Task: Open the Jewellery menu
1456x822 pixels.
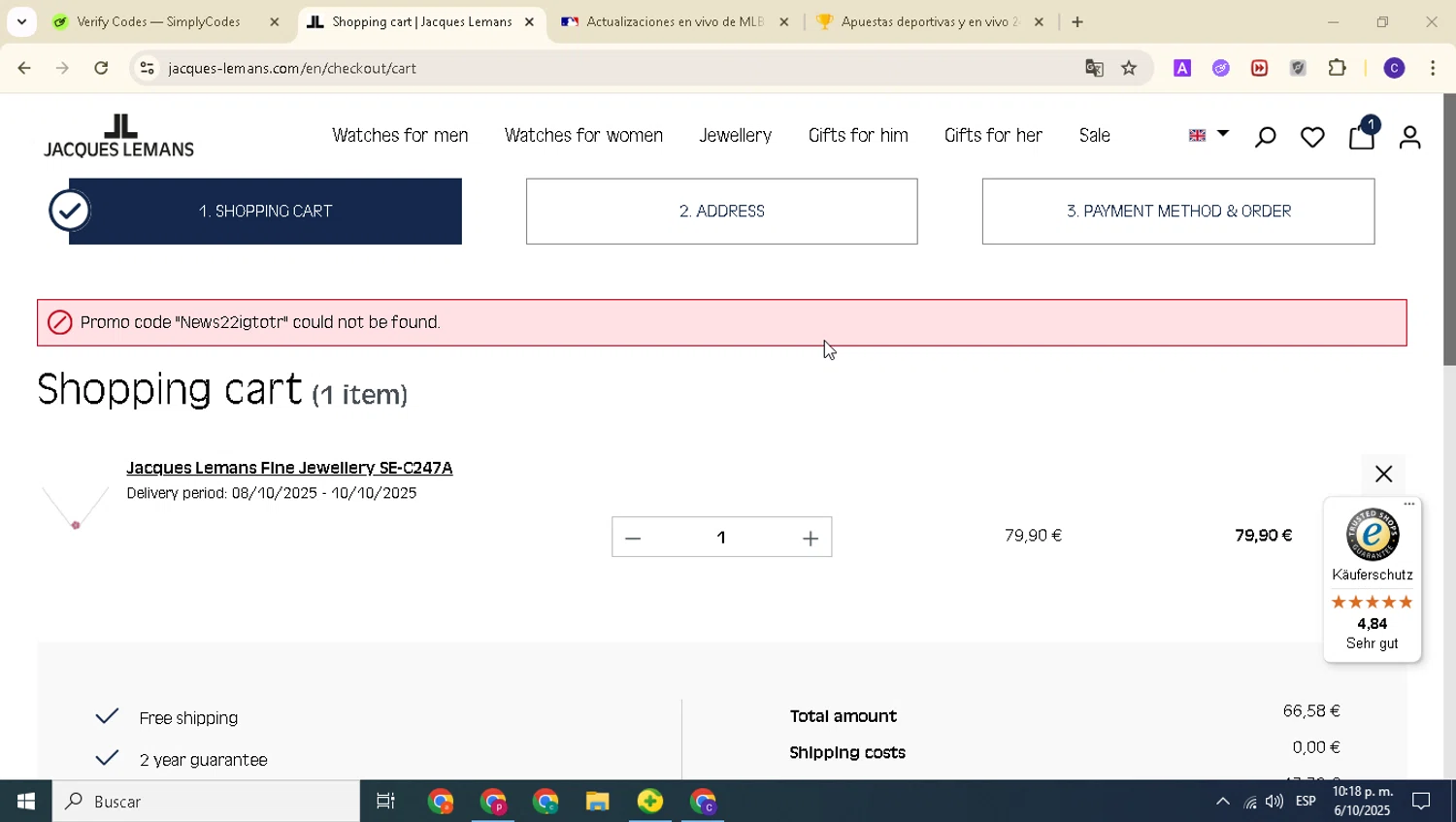Action: click(736, 136)
